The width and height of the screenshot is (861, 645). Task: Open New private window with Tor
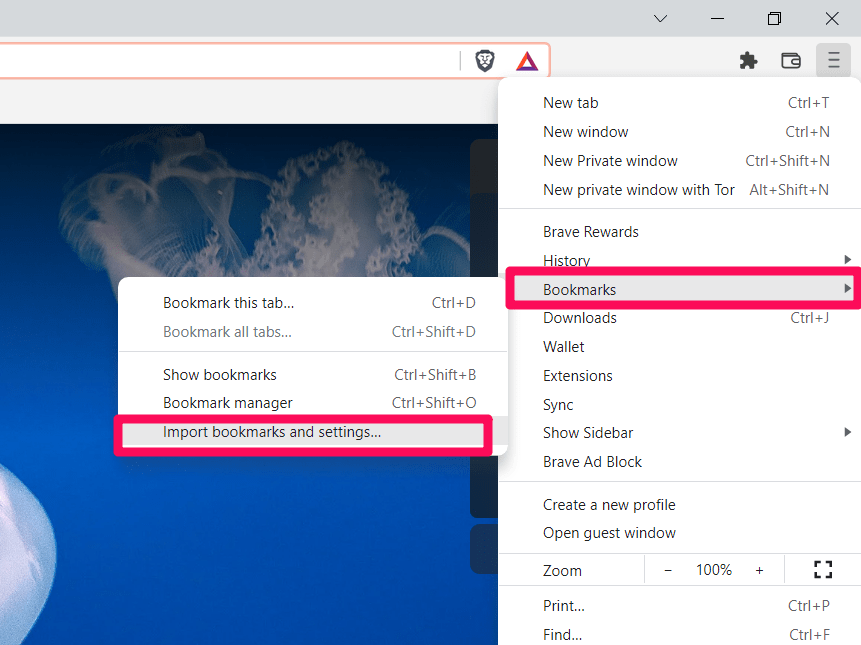pos(679,190)
